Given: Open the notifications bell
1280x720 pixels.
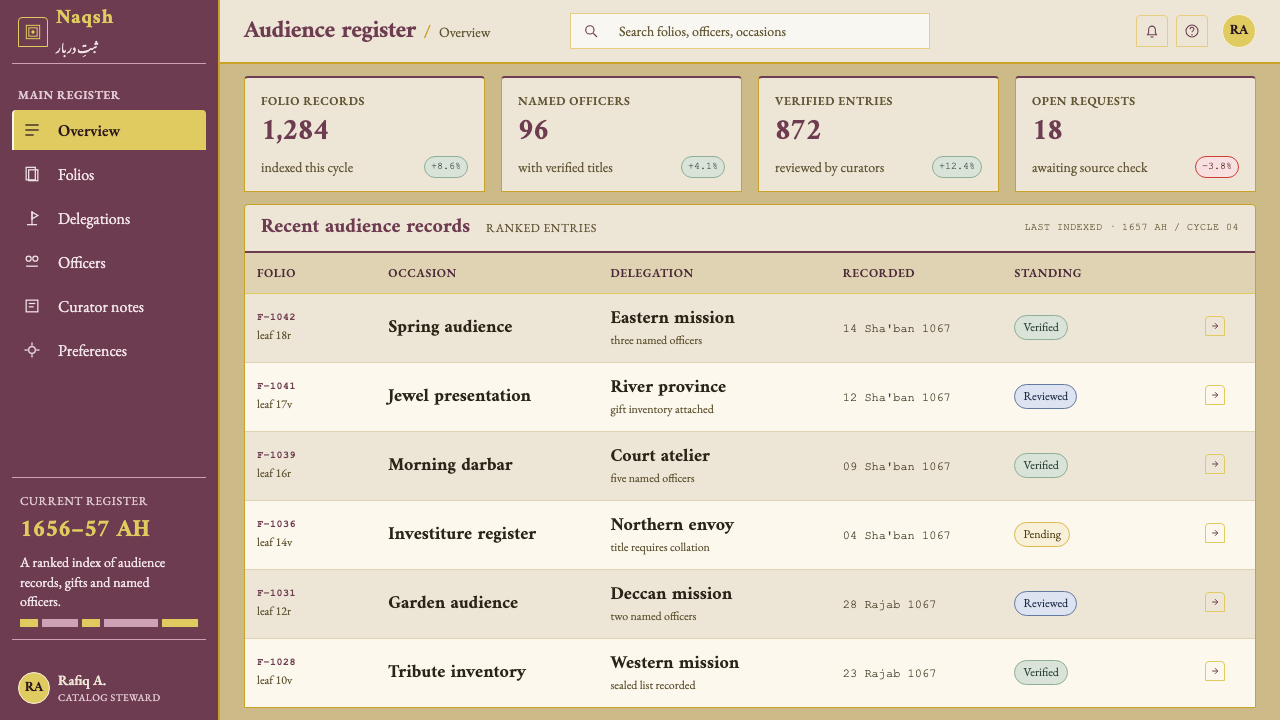Looking at the screenshot, I should click(x=1152, y=31).
